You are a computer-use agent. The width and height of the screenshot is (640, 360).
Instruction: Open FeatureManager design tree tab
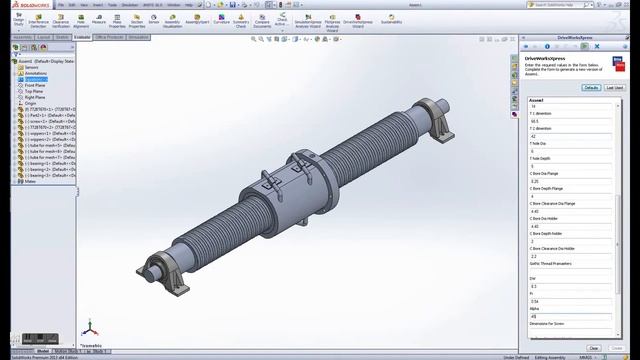pos(16,47)
